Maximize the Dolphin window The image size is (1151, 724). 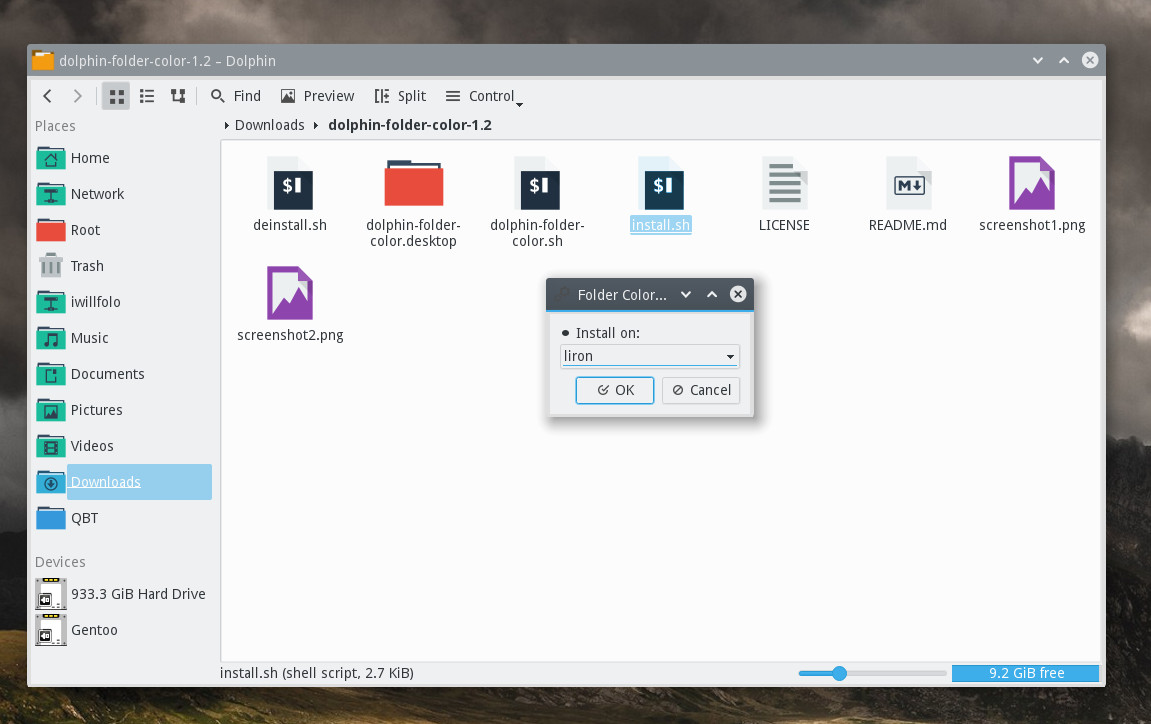pos(1064,60)
